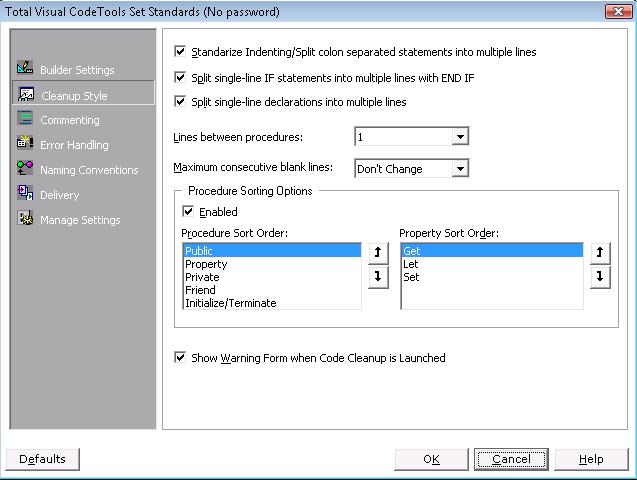Move selected property type up
Image resolution: width=637 pixels, height=480 pixels.
point(600,253)
